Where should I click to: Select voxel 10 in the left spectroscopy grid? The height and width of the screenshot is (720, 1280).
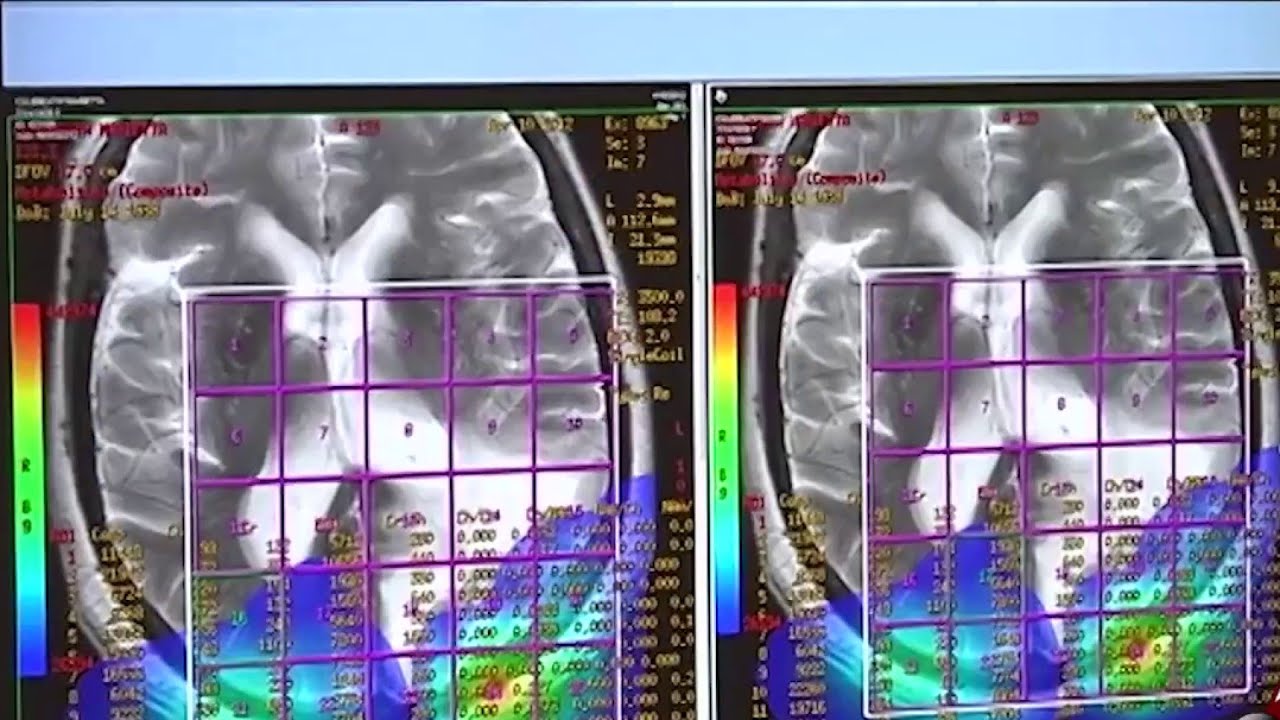coord(575,424)
